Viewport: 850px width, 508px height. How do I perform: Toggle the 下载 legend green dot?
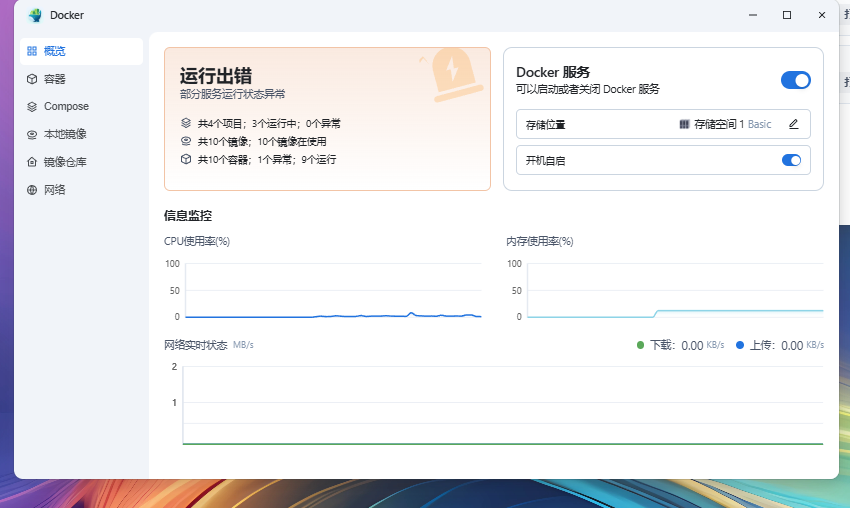[641, 345]
